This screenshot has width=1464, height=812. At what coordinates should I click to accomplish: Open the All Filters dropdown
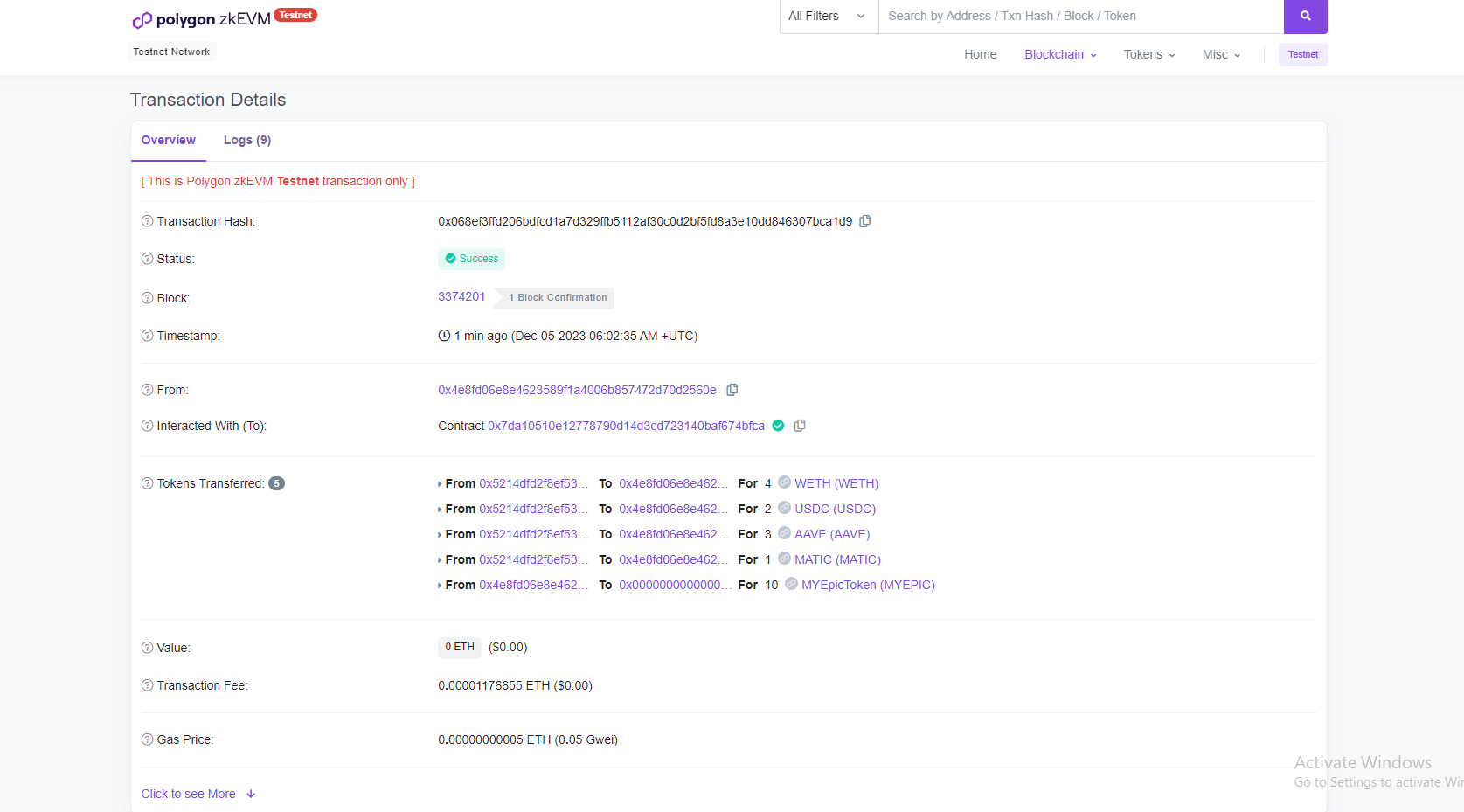[x=829, y=16]
